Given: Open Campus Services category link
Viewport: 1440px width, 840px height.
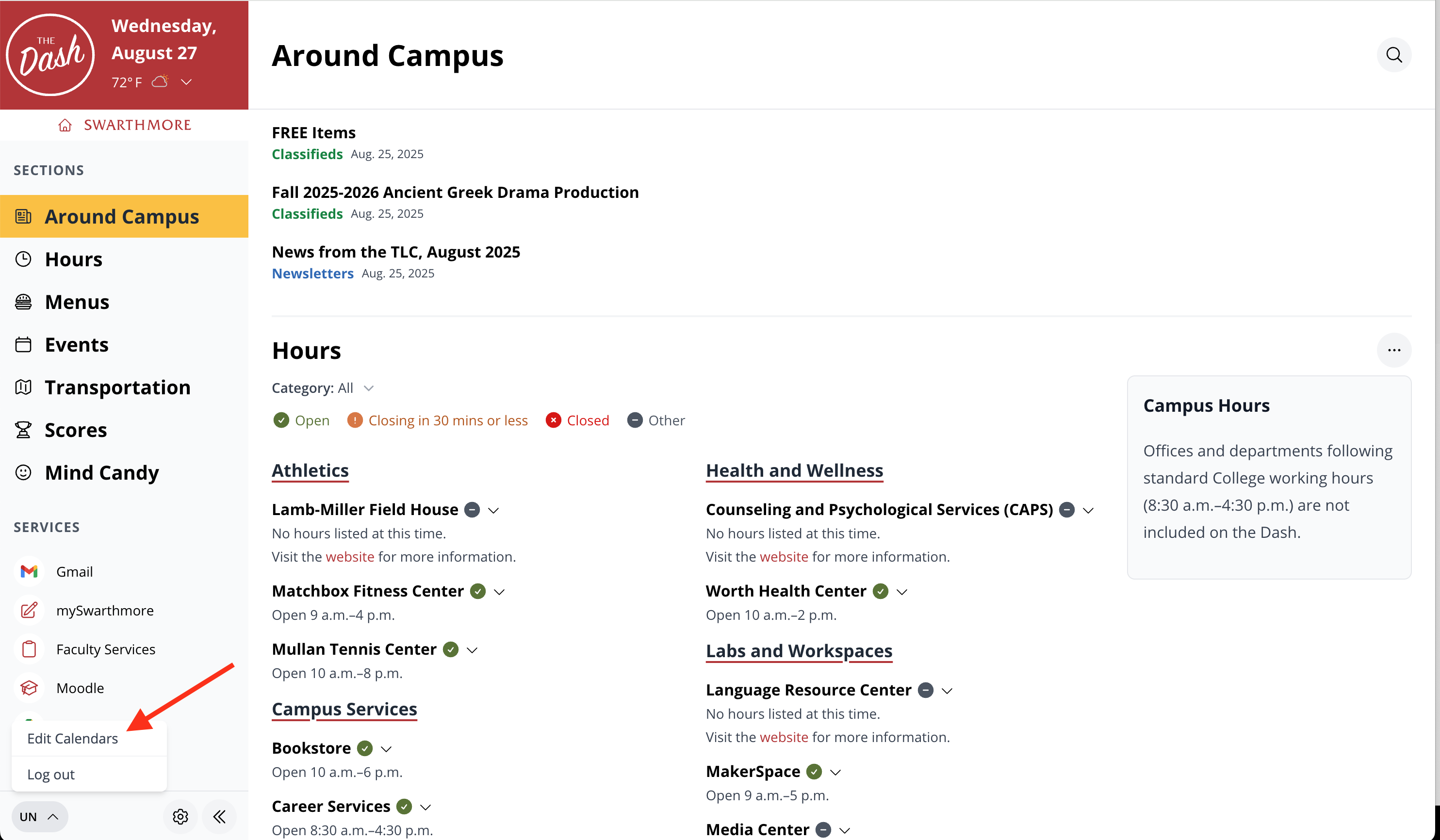Looking at the screenshot, I should 344,709.
